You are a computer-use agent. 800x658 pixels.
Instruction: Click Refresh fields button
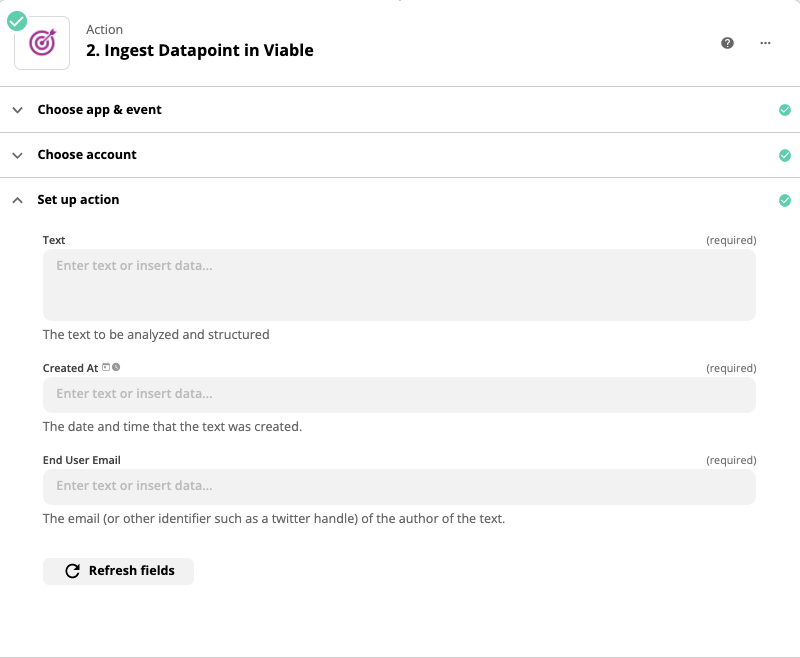pyautogui.click(x=118, y=571)
